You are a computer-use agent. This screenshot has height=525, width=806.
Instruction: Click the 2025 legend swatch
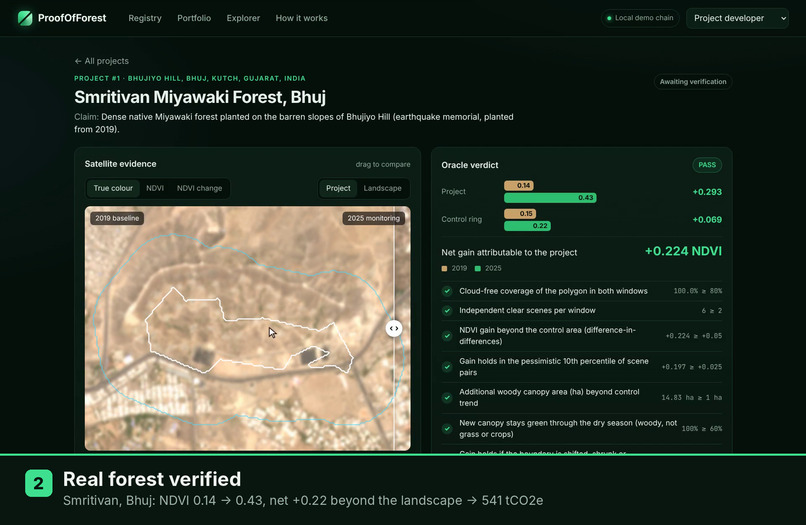point(478,268)
